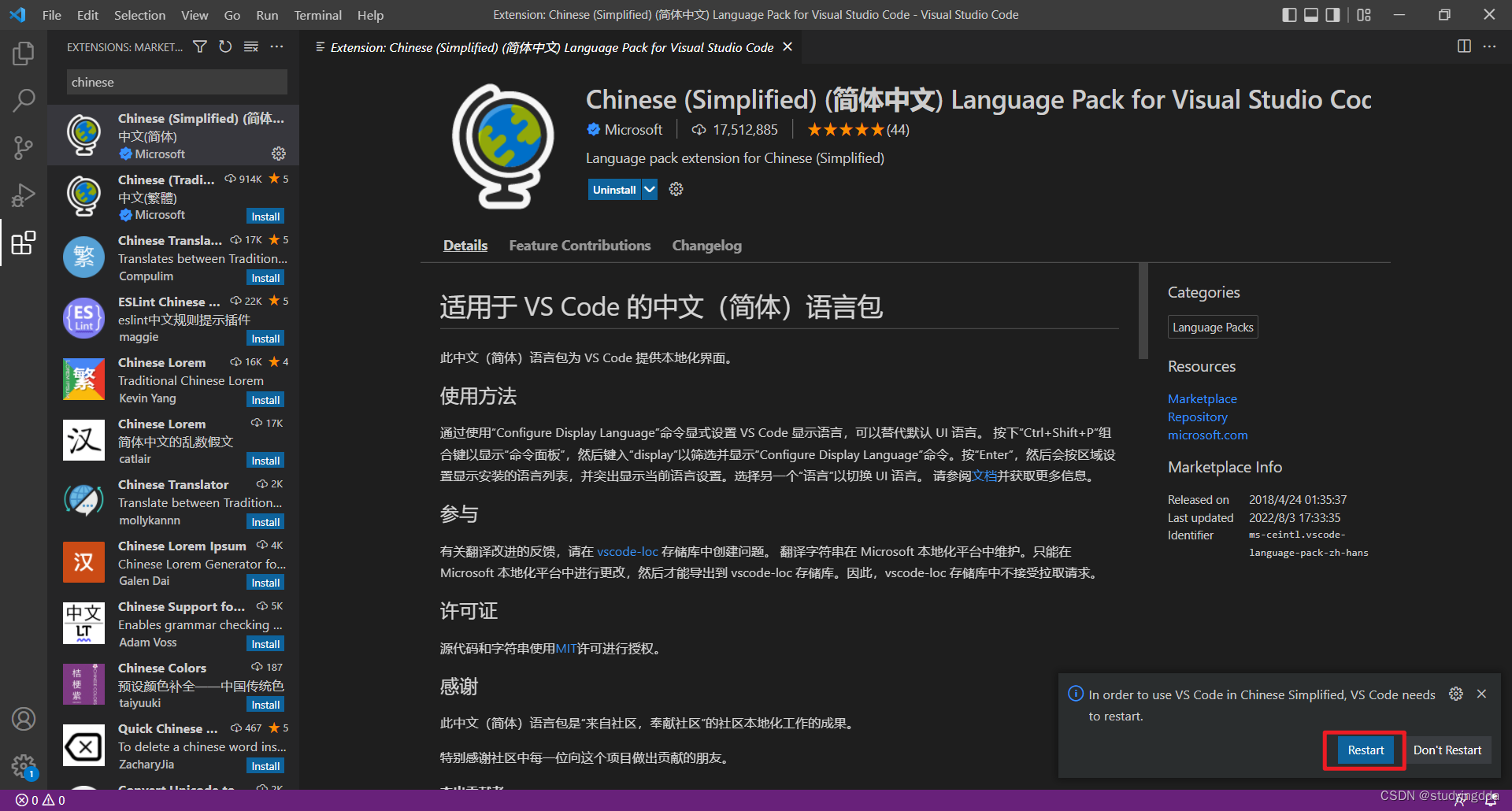1512x811 pixels.
Task: Open Uninstall dropdown arrow
Action: tap(650, 189)
